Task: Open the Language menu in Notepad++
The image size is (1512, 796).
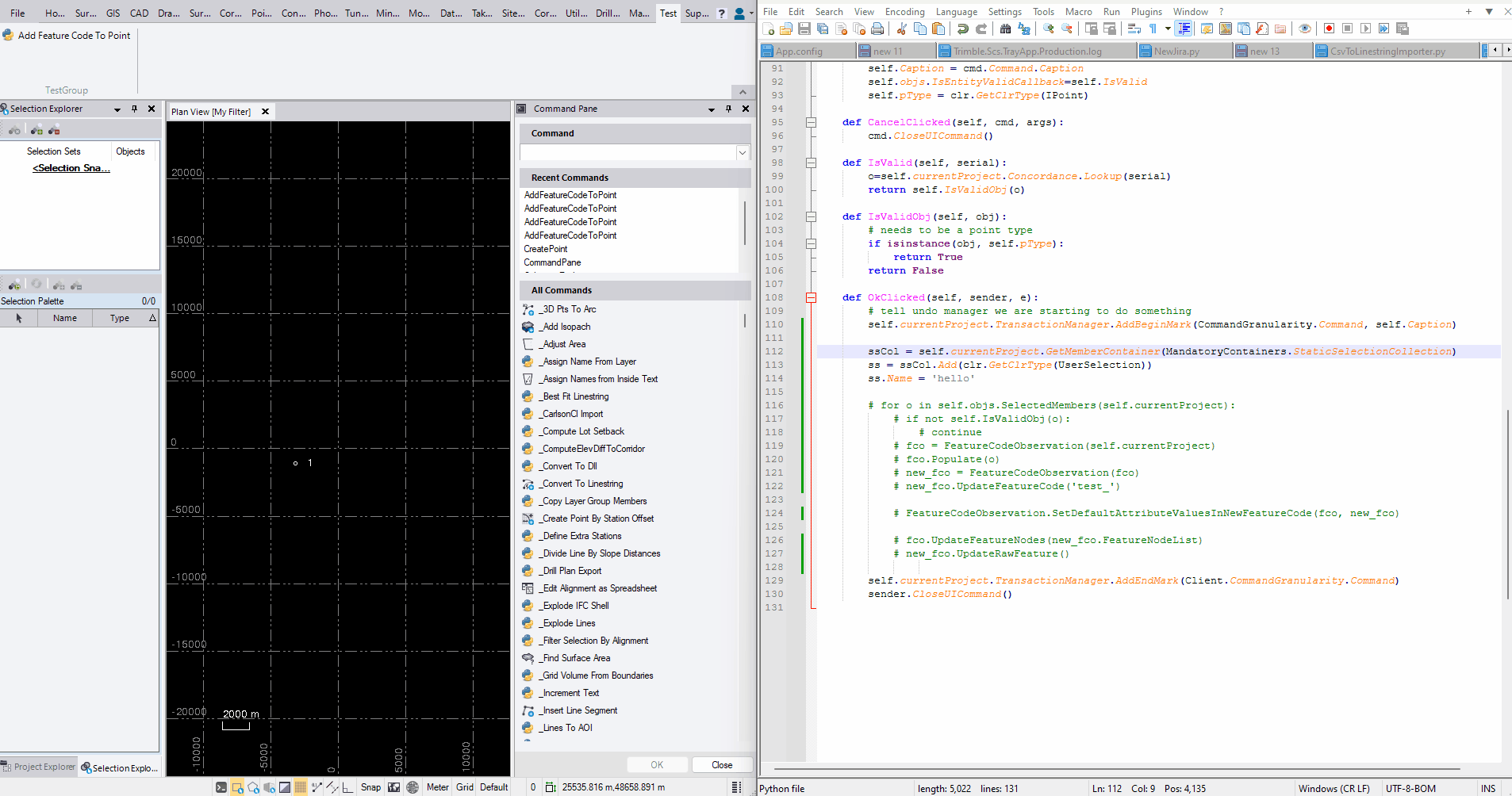Action: [x=957, y=12]
